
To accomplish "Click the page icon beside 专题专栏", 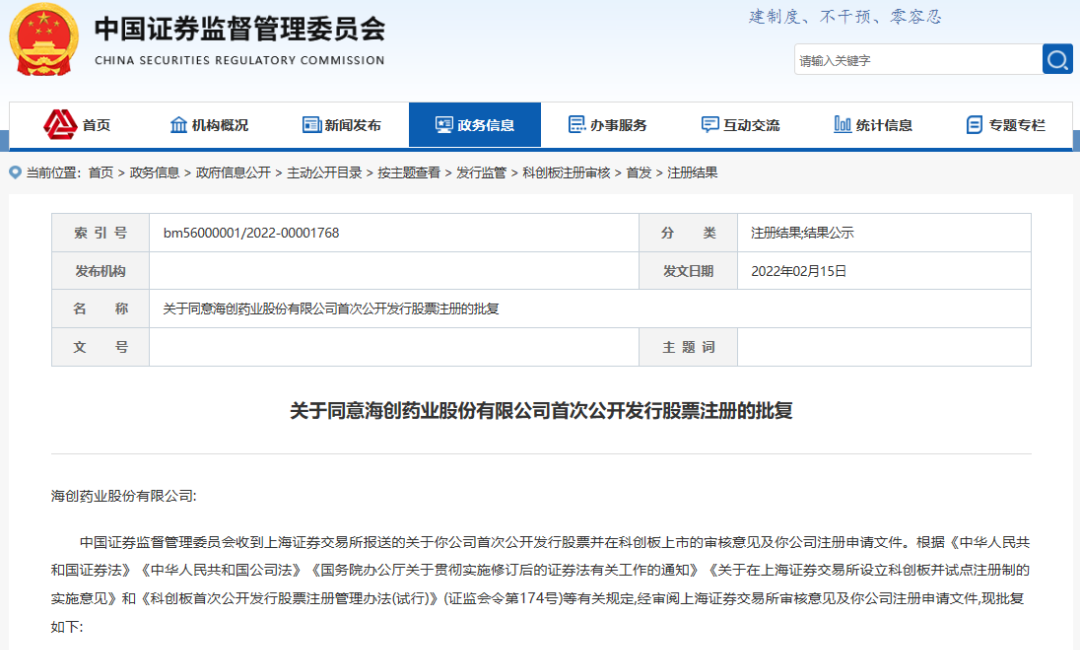I will click(x=975, y=125).
